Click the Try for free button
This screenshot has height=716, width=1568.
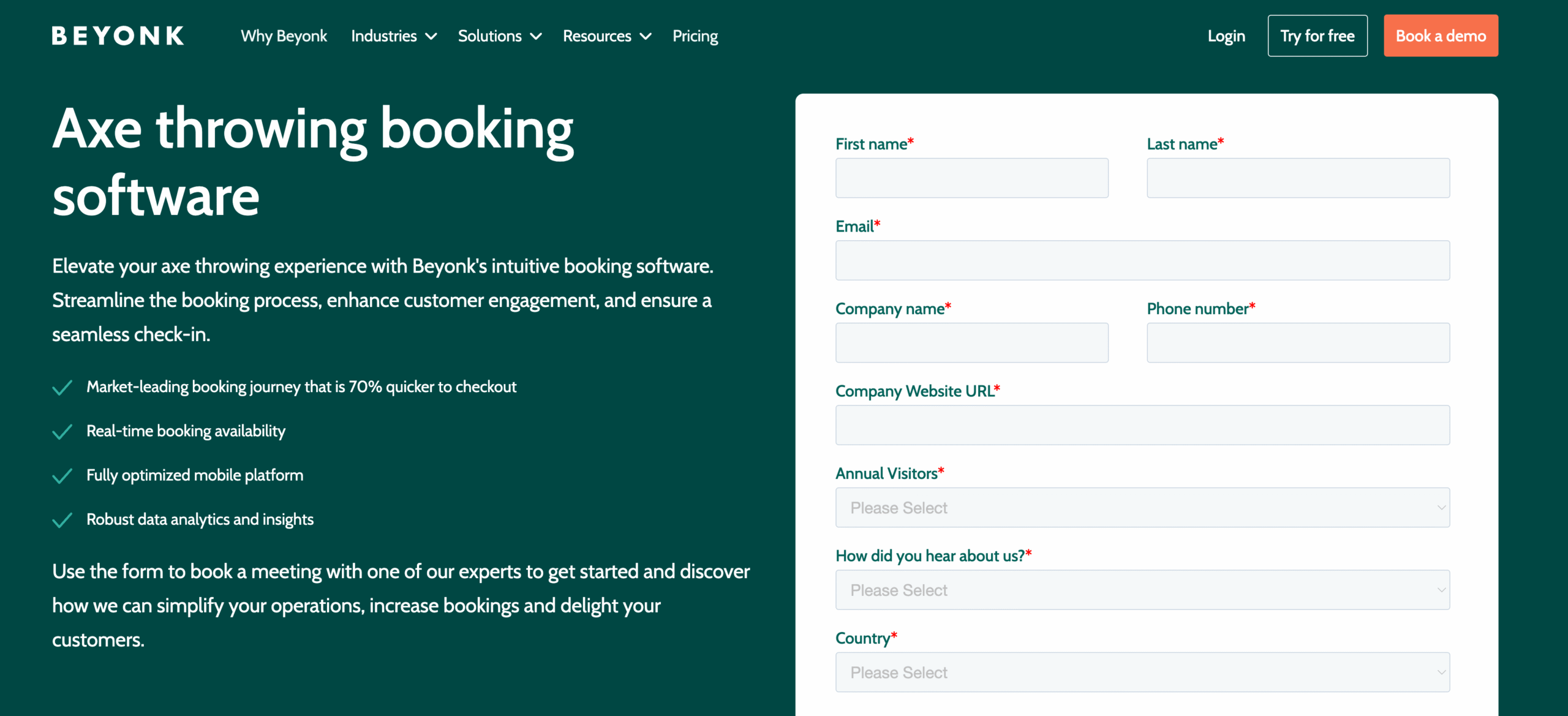click(1317, 35)
